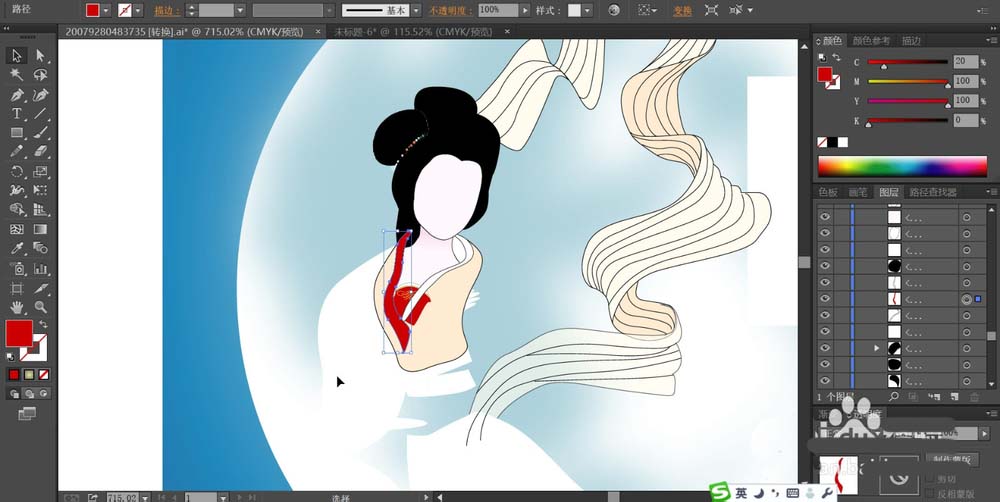This screenshot has width=1000, height=502.
Task: Select the Line Segment tool
Action: 40,114
